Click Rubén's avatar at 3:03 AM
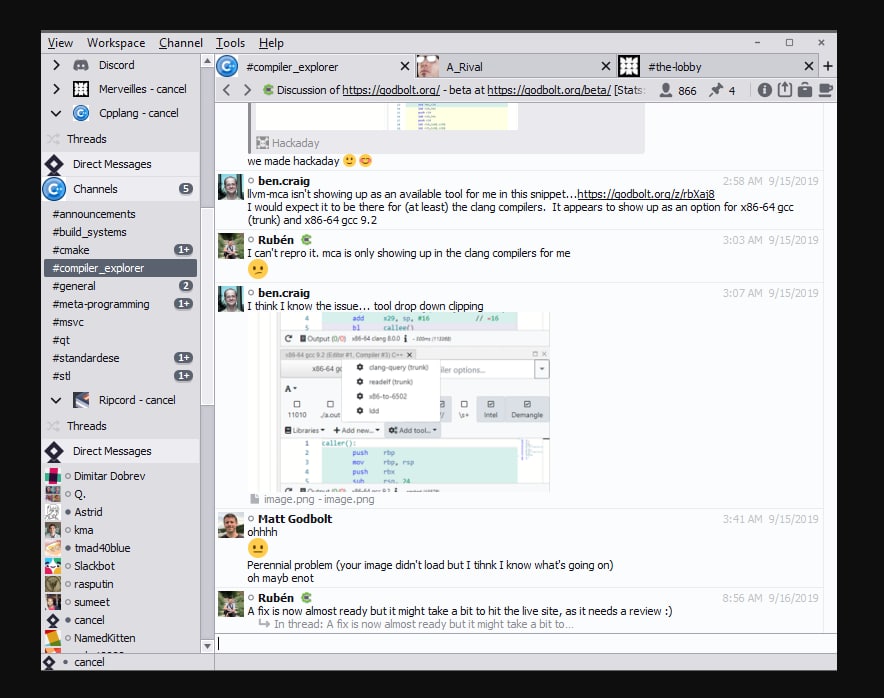Screen dimensions: 884x698 point(231,246)
